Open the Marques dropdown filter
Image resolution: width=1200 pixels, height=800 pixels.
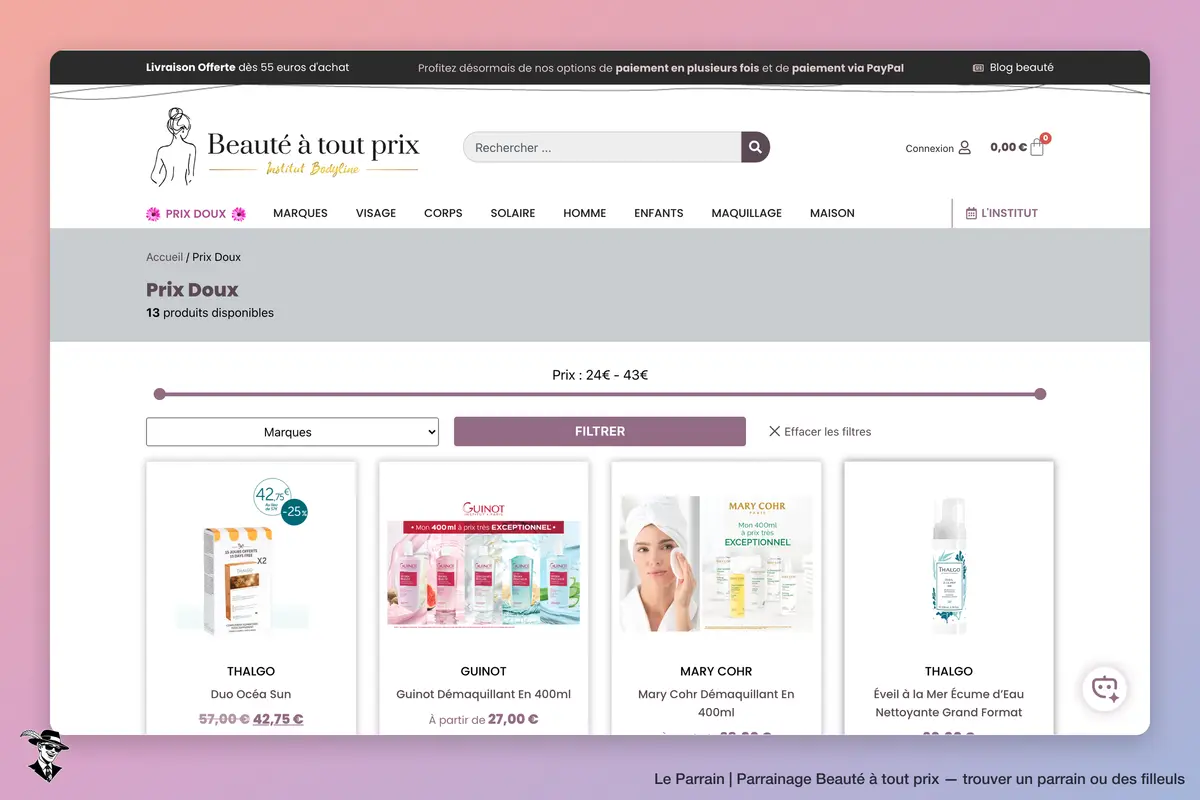coord(292,432)
